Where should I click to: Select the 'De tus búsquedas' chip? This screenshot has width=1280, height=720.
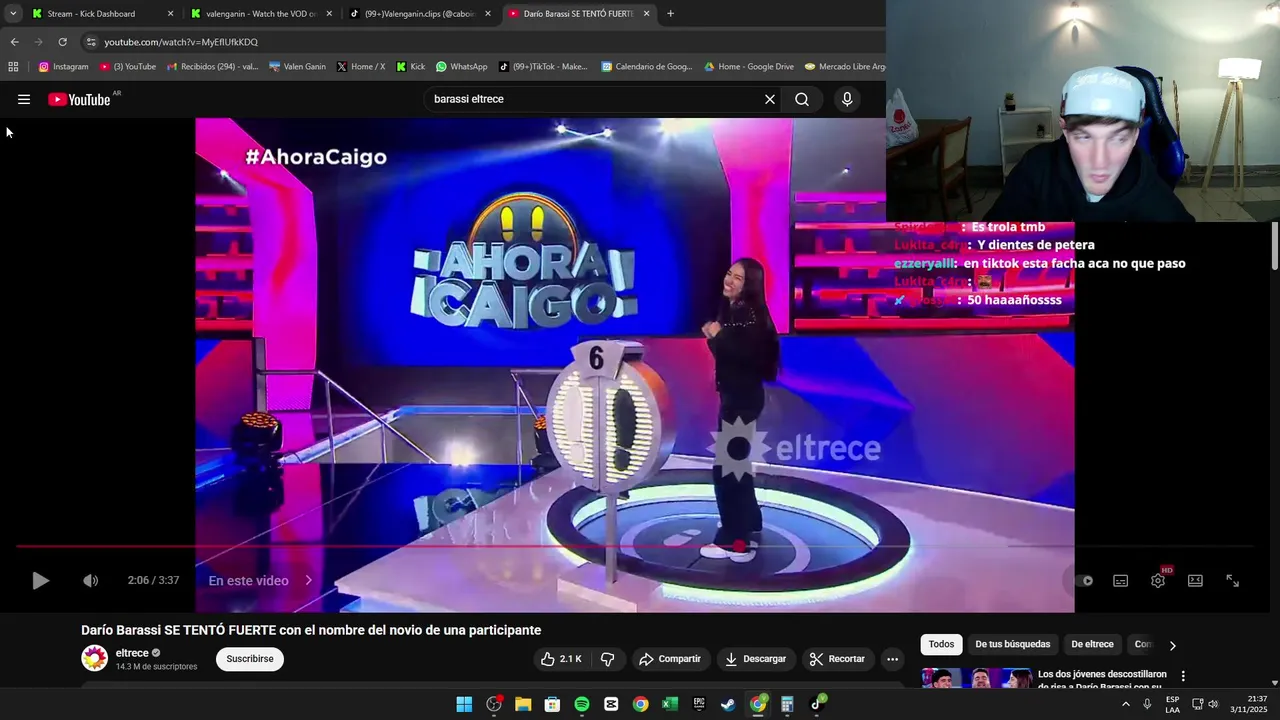1012,645
